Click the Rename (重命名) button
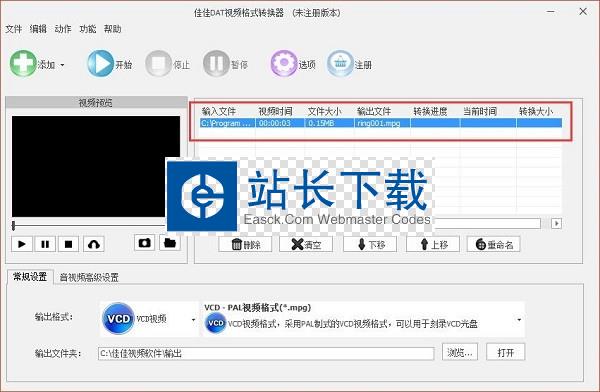The height and width of the screenshot is (392, 600). [494, 244]
